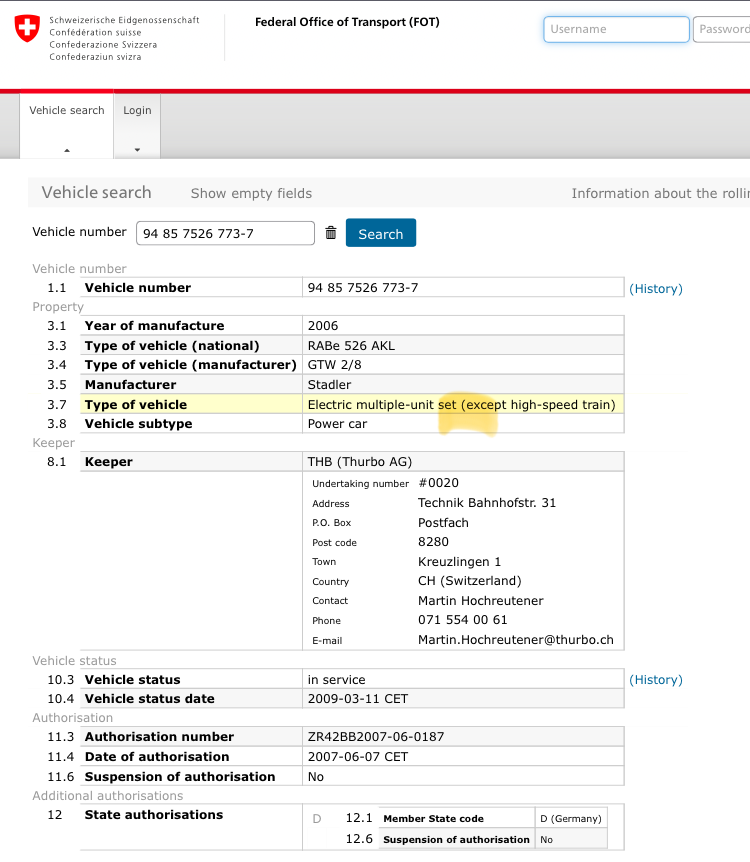Select the D state authorisation entry
The image size is (750, 862).
point(317,819)
